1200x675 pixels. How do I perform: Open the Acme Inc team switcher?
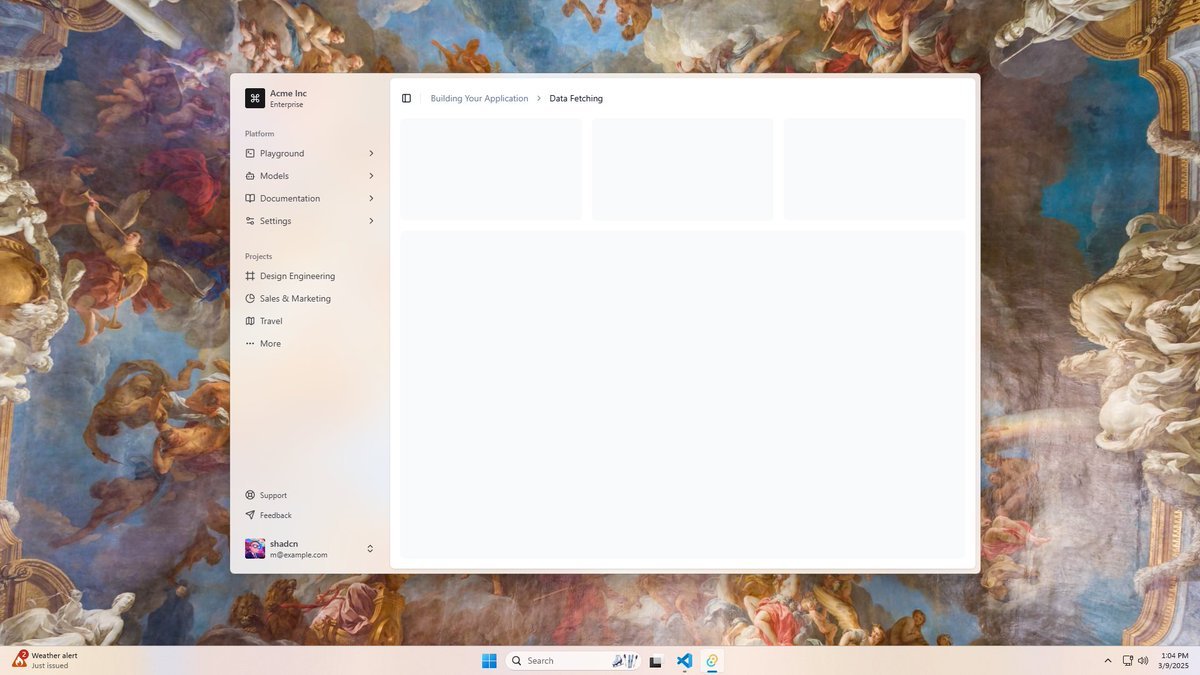[310, 98]
